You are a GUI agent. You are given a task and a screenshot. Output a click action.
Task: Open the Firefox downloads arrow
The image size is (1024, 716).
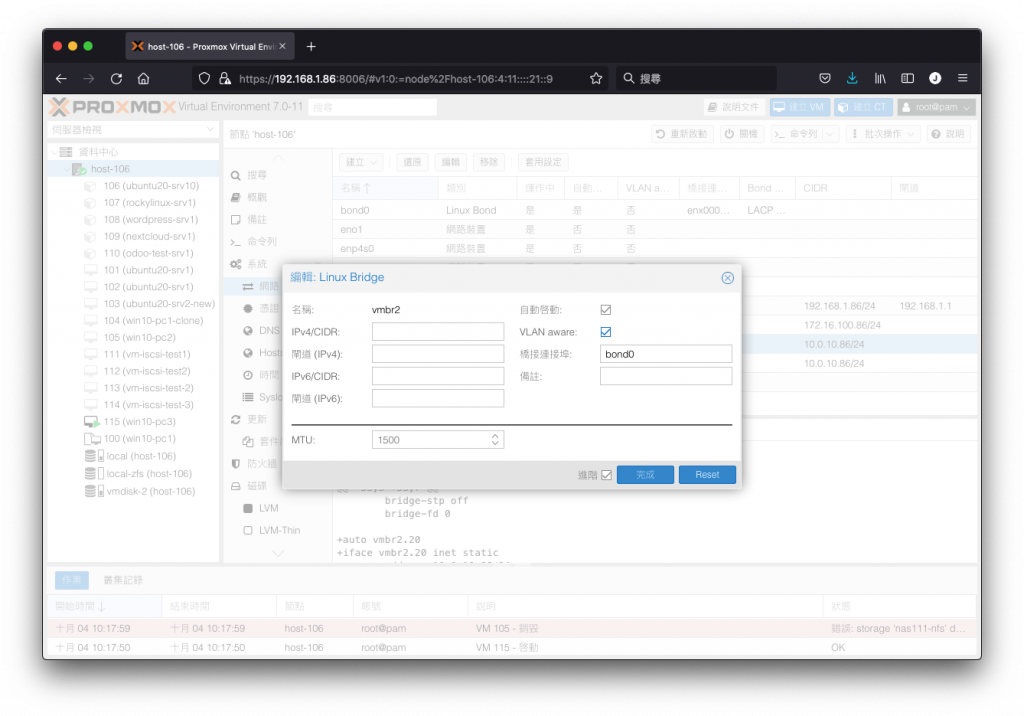point(852,78)
